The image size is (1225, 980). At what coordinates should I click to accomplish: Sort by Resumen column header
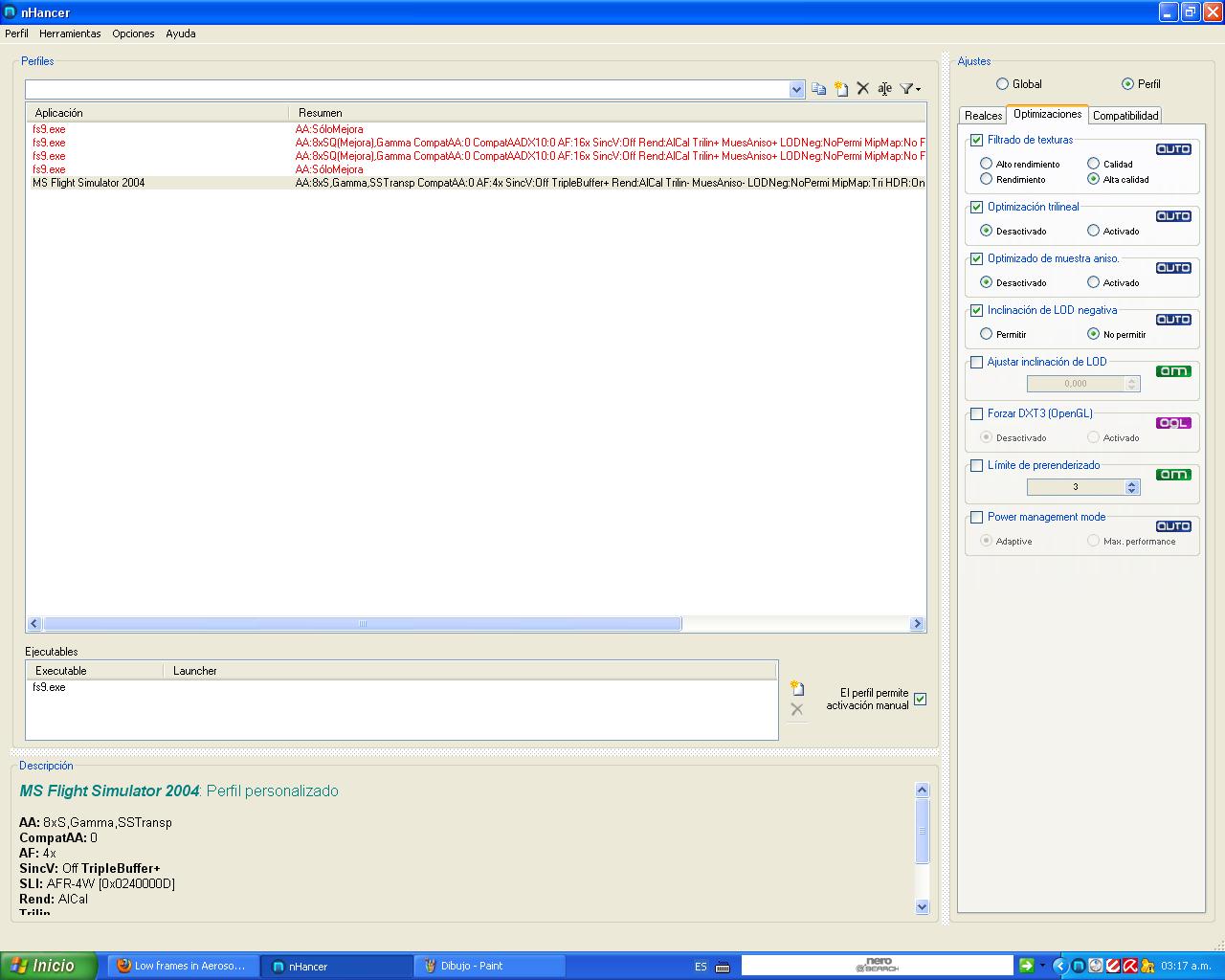607,113
